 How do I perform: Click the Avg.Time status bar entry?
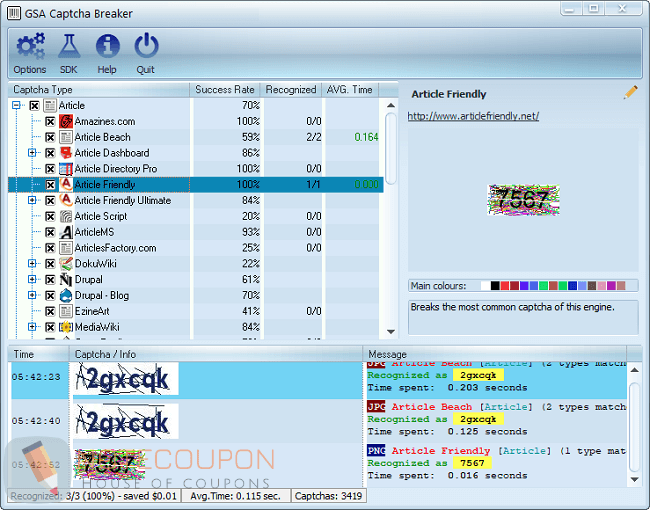tap(236, 496)
